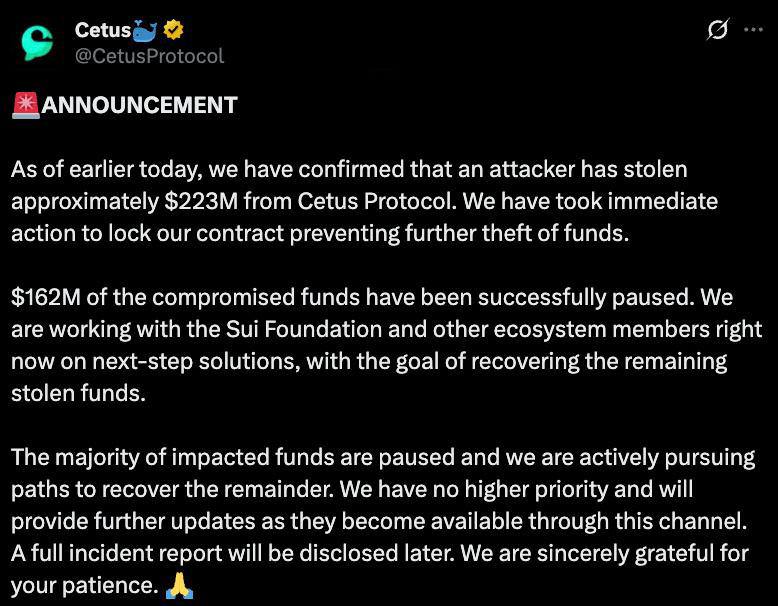Image resolution: width=778 pixels, height=606 pixels.
Task: Click the red siren emoji
Action: tap(26, 105)
